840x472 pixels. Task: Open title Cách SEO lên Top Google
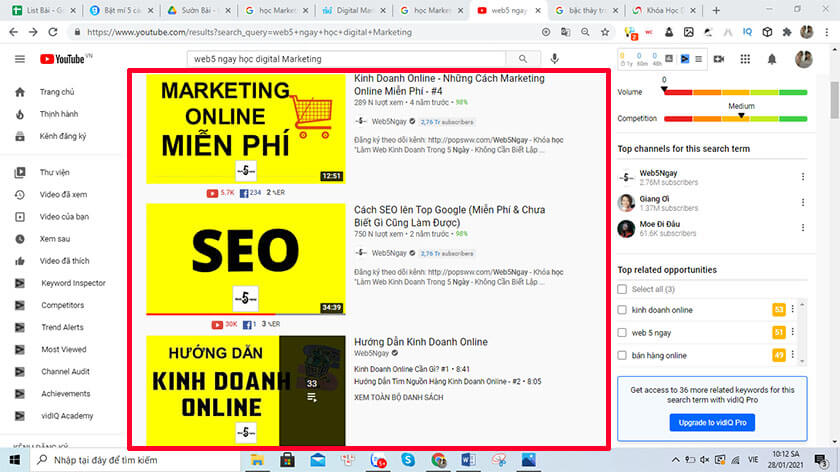coord(449,216)
